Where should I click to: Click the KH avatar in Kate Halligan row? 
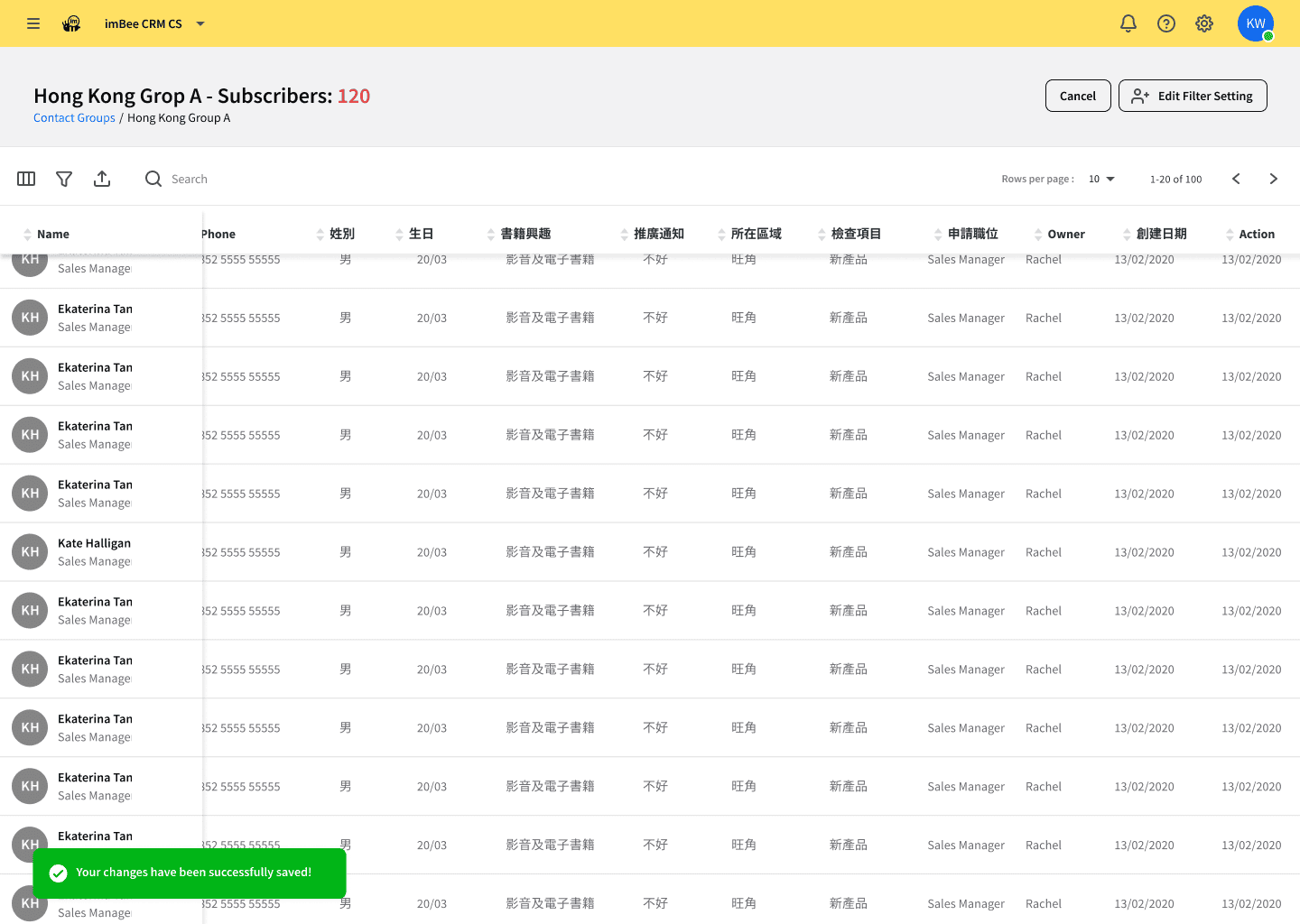click(x=30, y=552)
